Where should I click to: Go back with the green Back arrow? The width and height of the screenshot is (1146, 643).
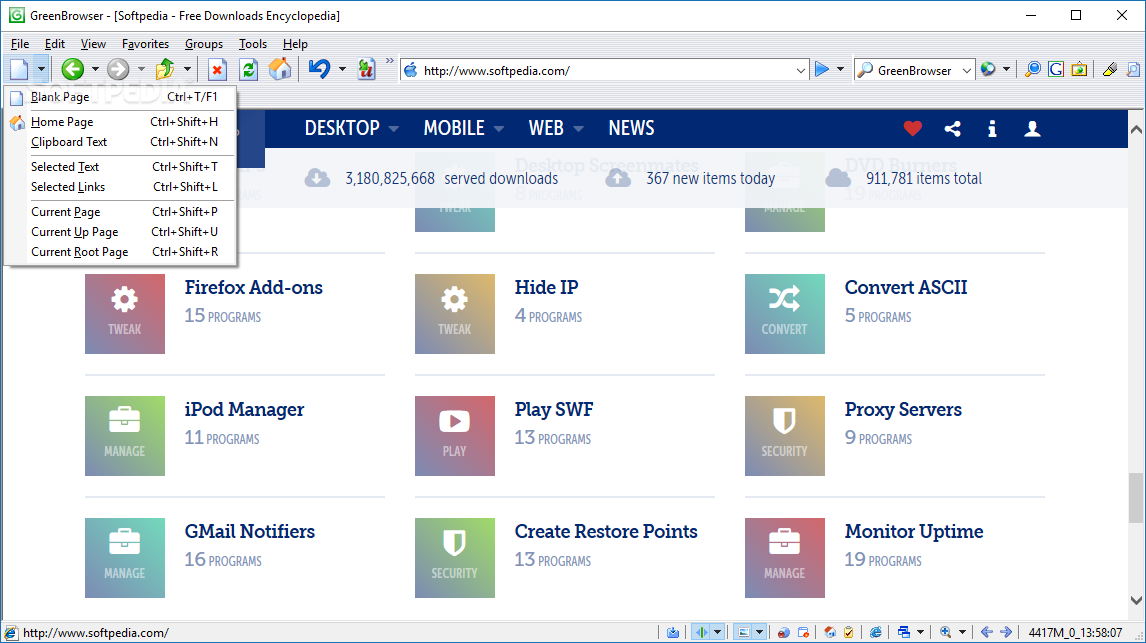[72, 70]
